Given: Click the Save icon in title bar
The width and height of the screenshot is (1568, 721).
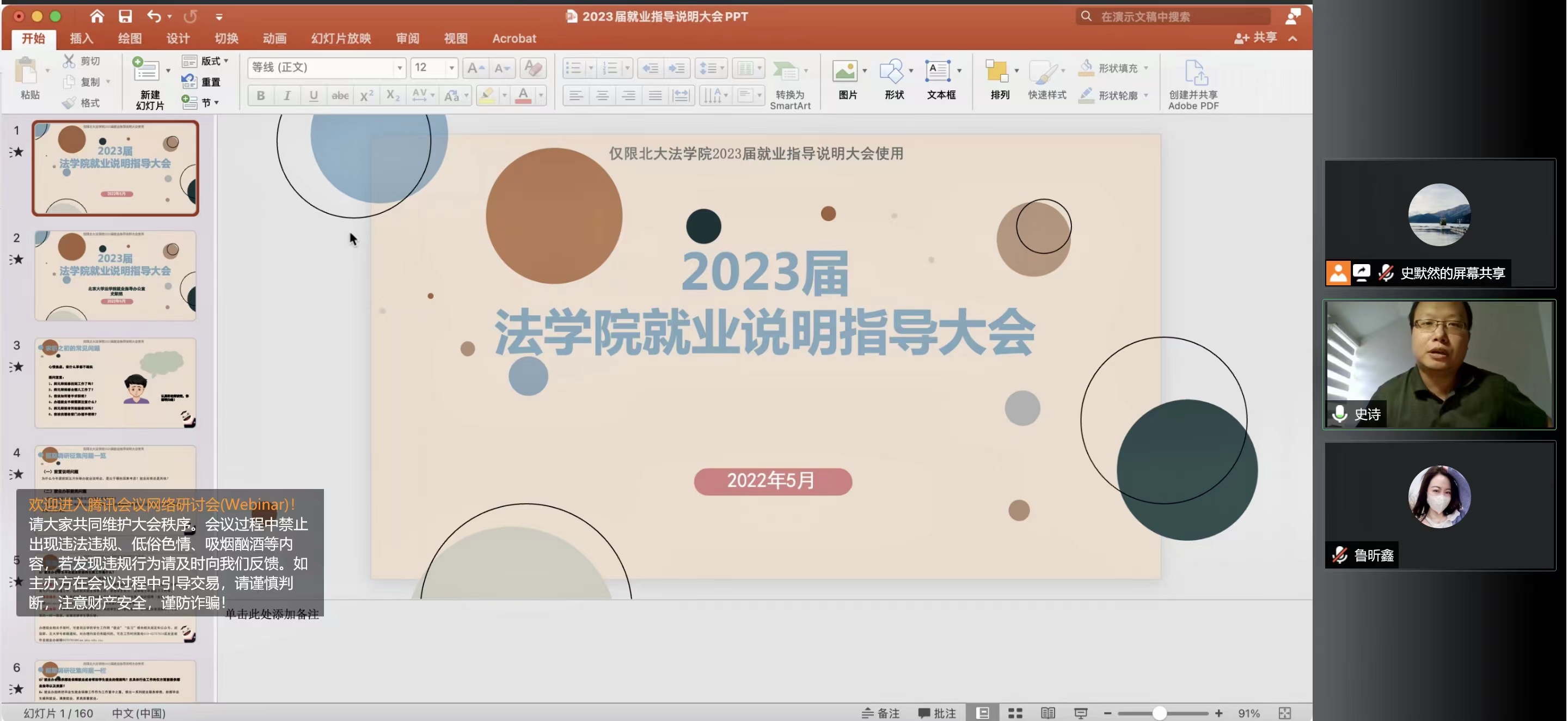Looking at the screenshot, I should (125, 16).
